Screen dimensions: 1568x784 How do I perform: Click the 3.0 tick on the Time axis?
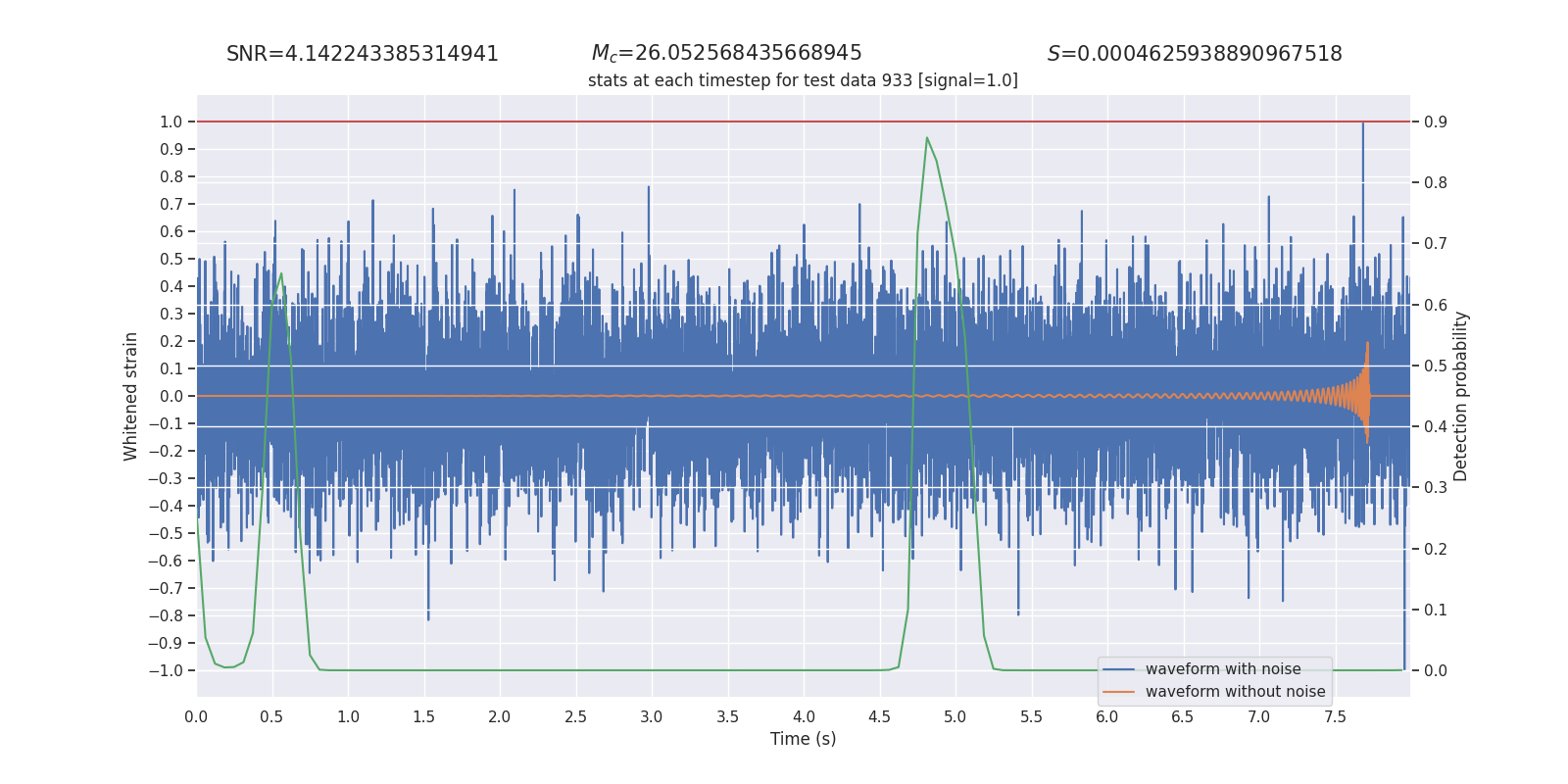coord(652,716)
